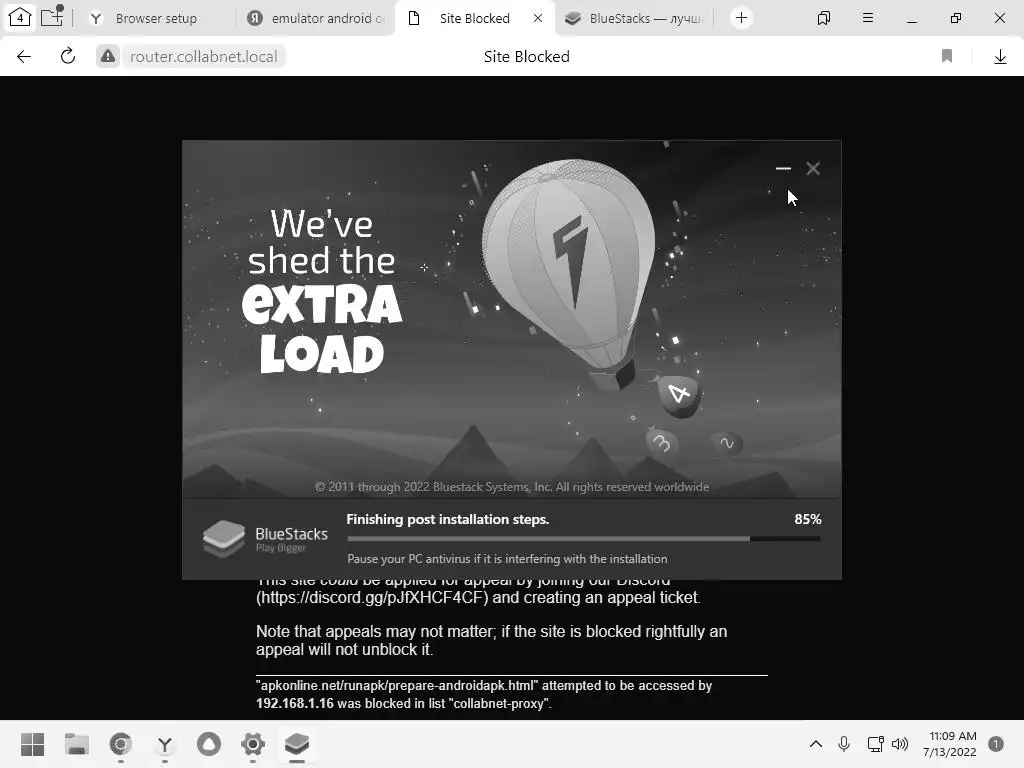Switch to the BlueStacks tab
Screen dimensions: 1024x768
pos(633,18)
